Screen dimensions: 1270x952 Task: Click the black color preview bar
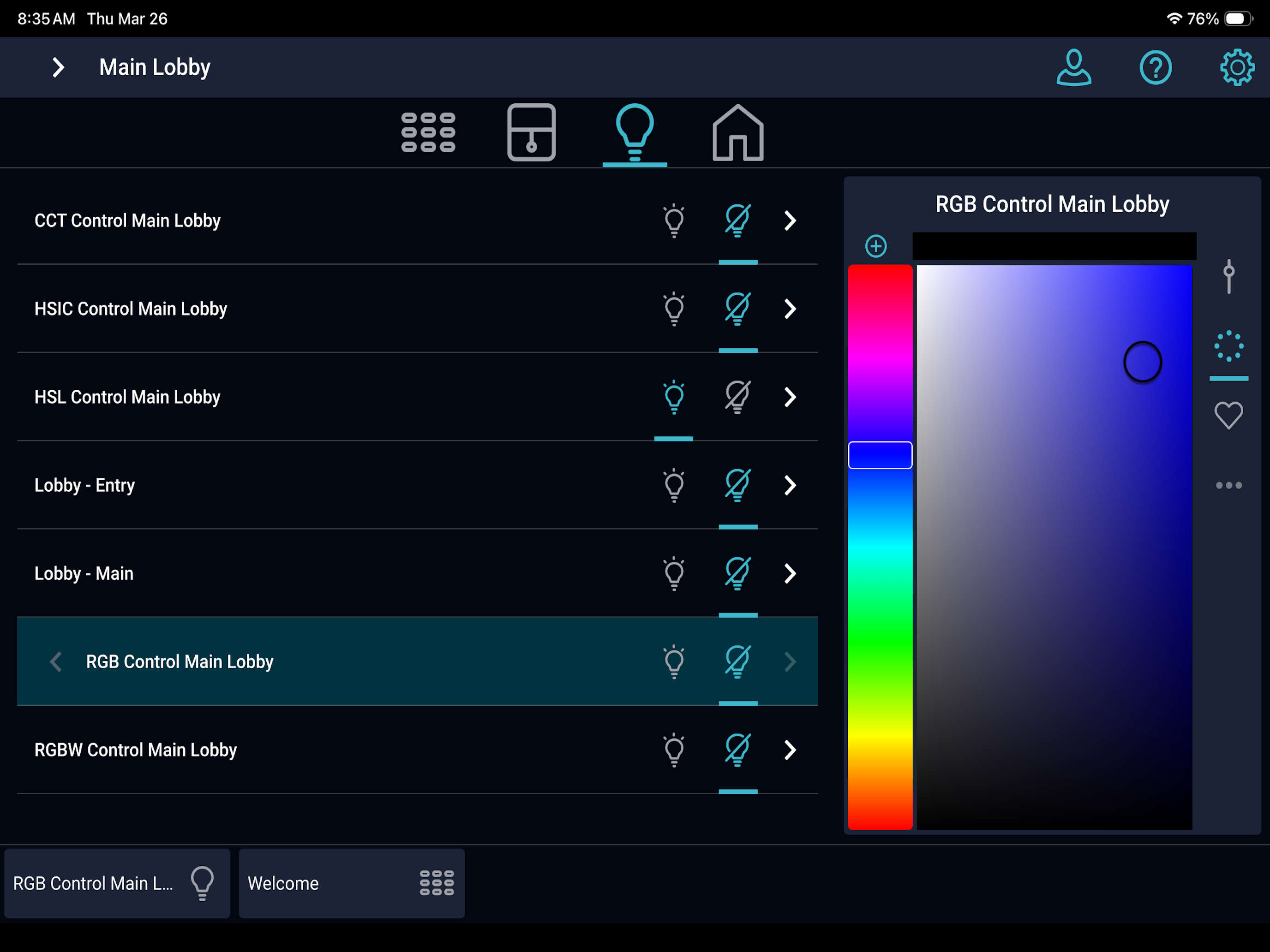click(1054, 246)
